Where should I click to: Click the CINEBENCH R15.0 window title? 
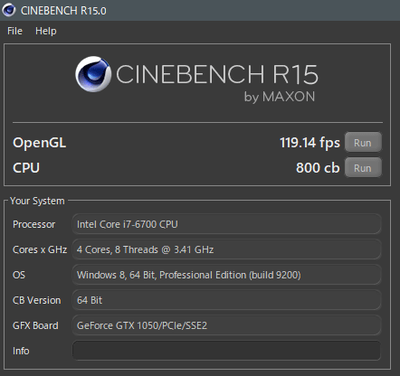point(64,11)
